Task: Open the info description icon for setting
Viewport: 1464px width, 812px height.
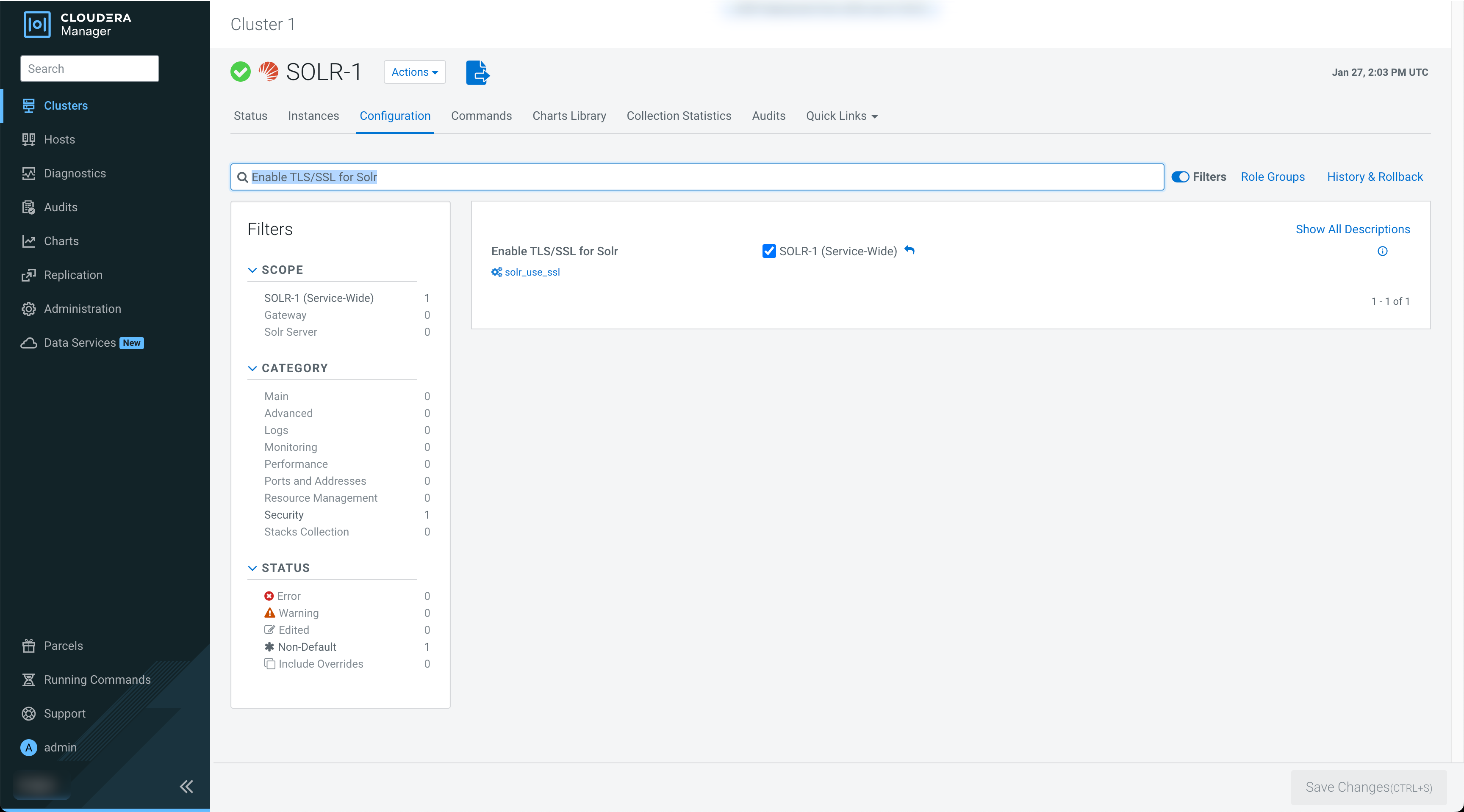Action: pos(1382,251)
